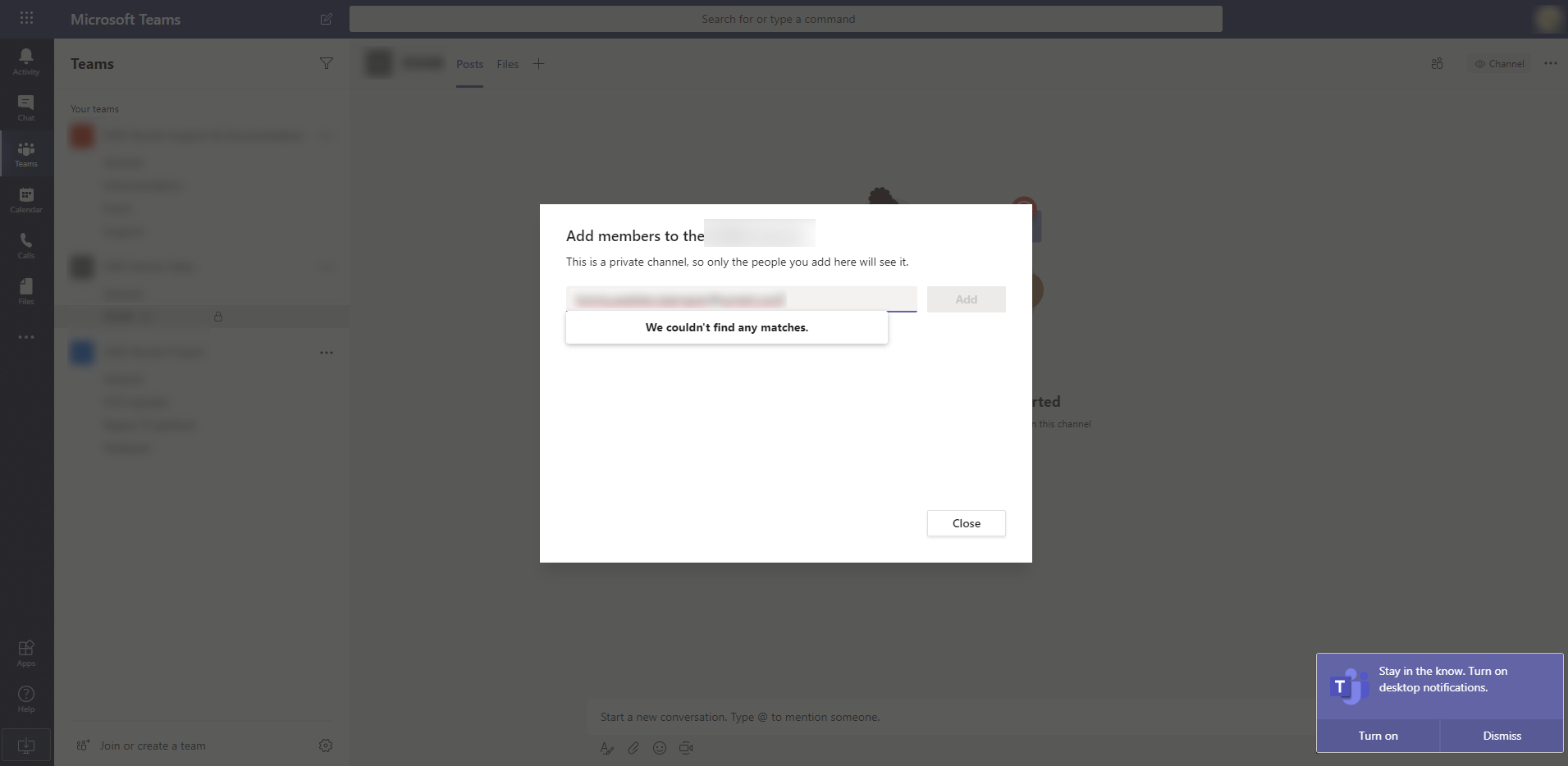Open channel members people icon in header
The image size is (1568, 766).
coord(1437,63)
